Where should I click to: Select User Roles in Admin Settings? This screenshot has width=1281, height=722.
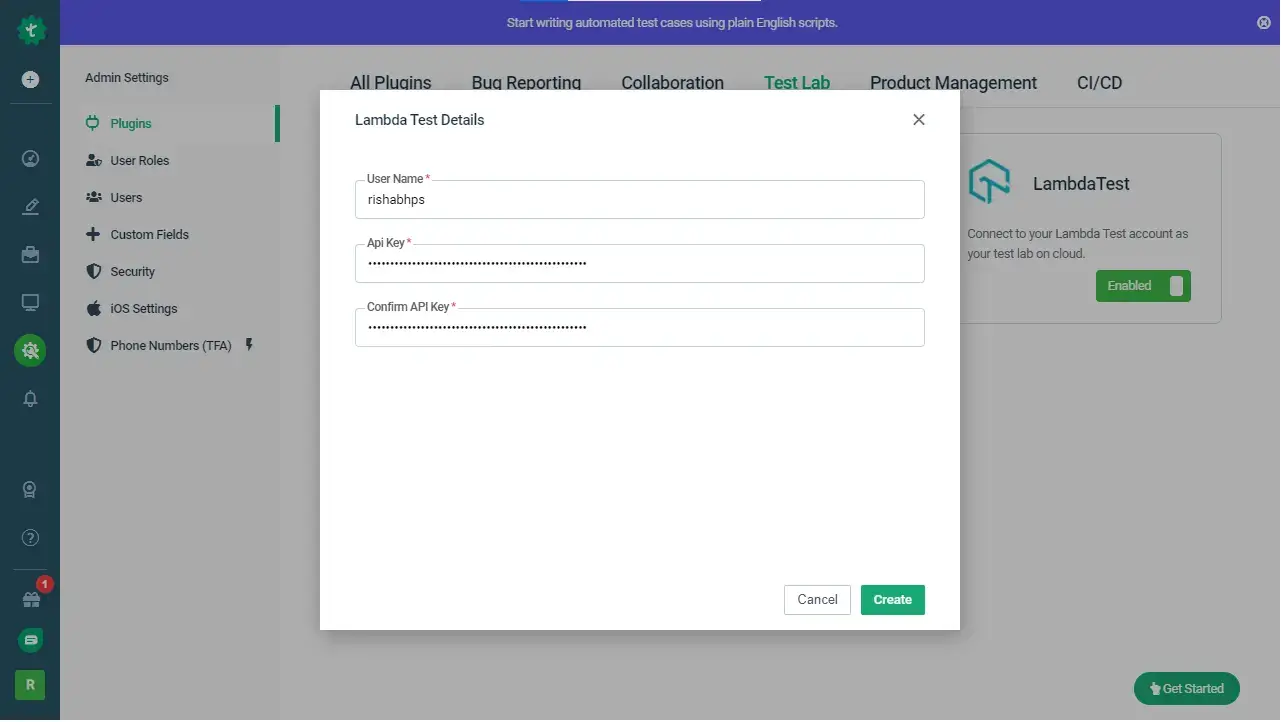pos(140,160)
